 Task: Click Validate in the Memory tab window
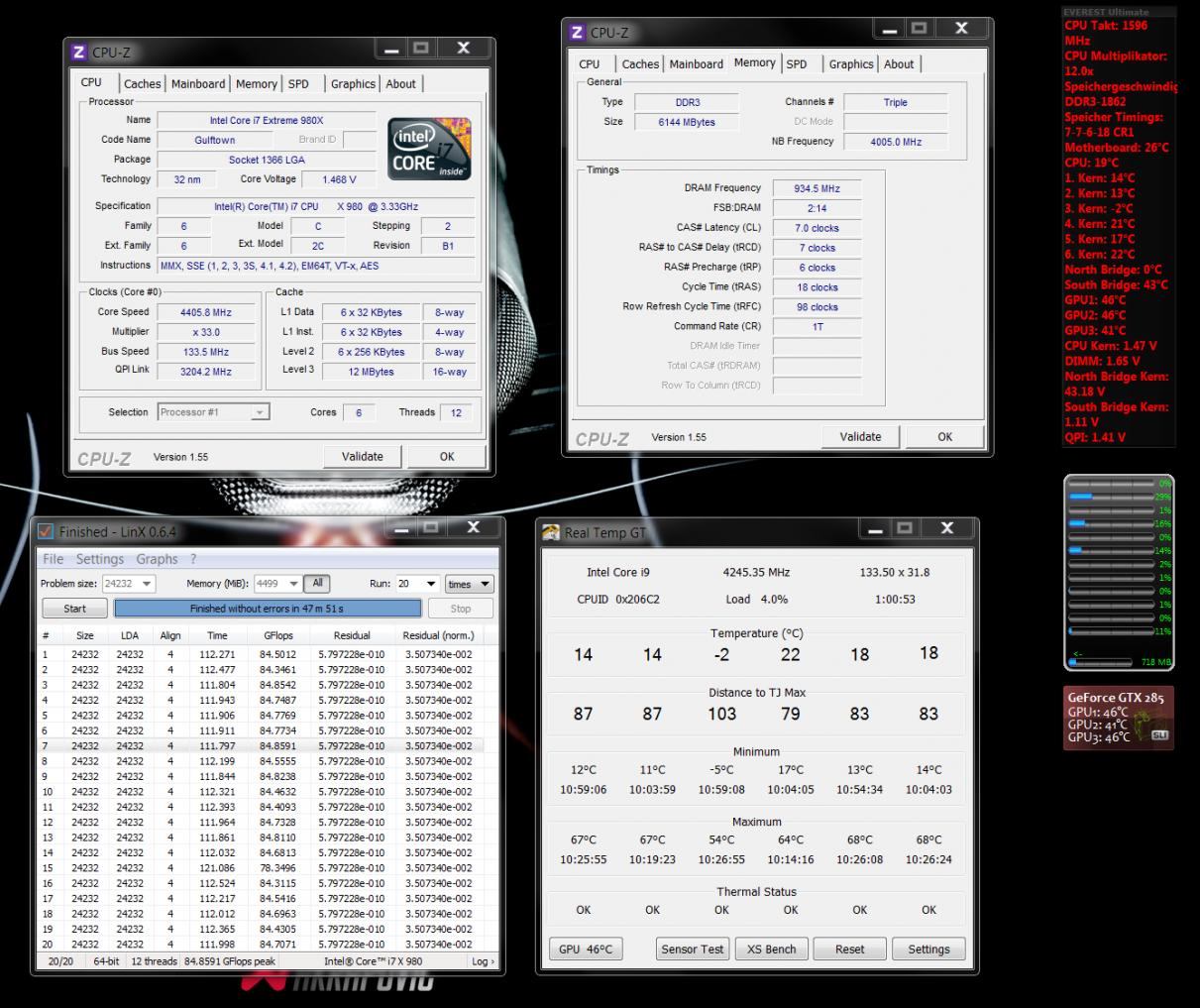click(860, 437)
